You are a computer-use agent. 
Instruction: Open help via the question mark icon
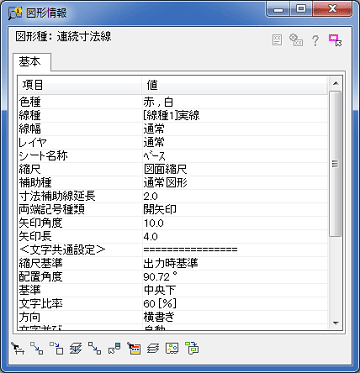click(315, 40)
